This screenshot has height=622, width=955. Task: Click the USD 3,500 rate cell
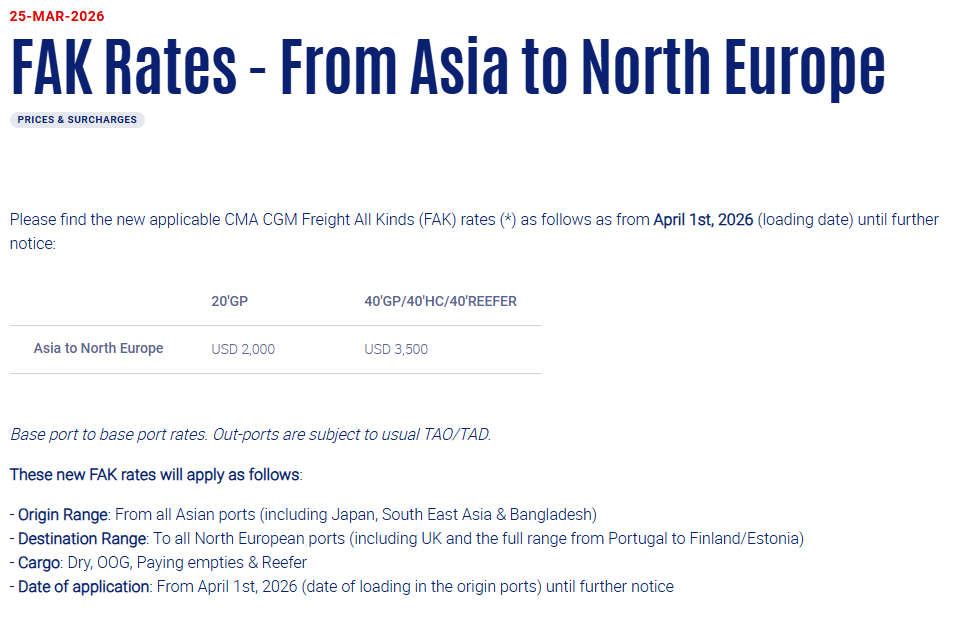click(396, 349)
